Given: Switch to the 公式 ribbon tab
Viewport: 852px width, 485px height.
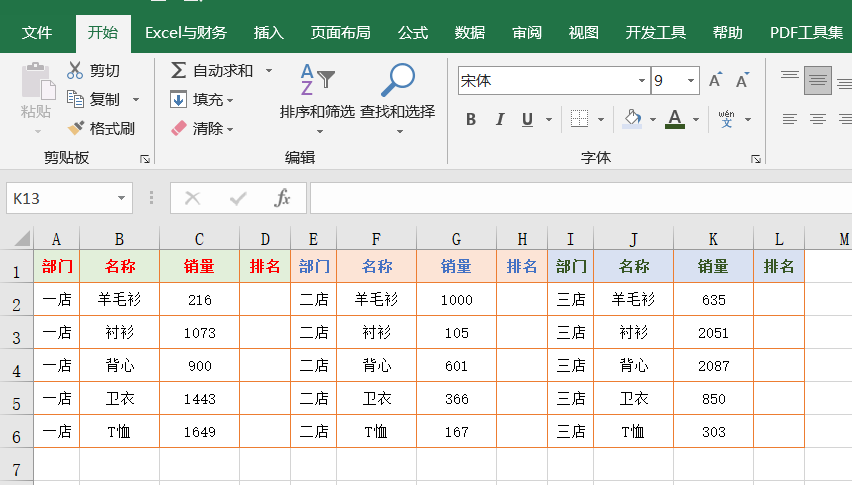Looking at the screenshot, I should (413, 32).
